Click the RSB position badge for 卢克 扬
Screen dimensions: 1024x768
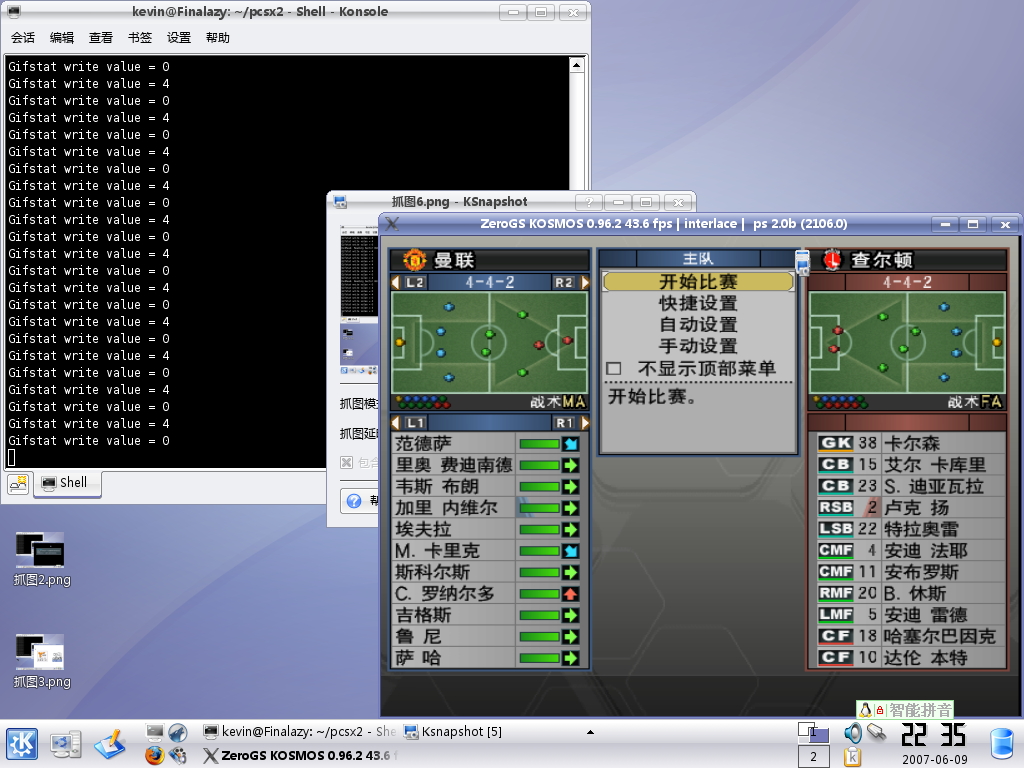coord(836,507)
